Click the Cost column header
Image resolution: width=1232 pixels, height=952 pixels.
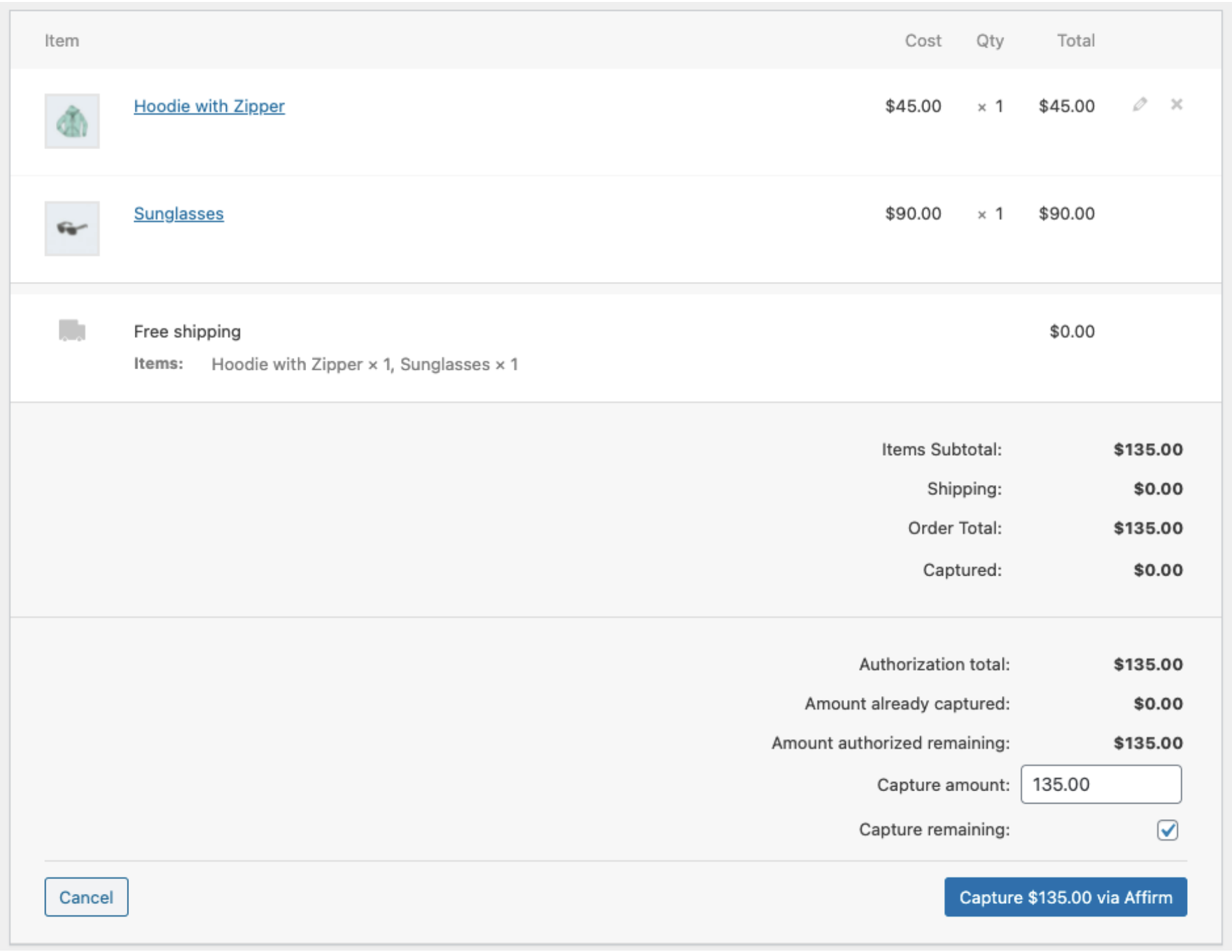922,40
